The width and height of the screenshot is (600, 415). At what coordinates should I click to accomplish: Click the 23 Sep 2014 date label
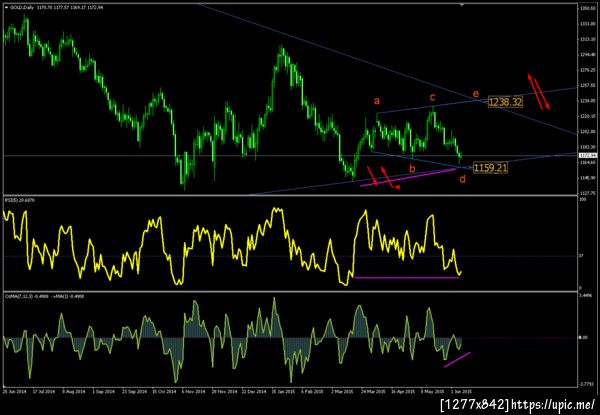134,392
